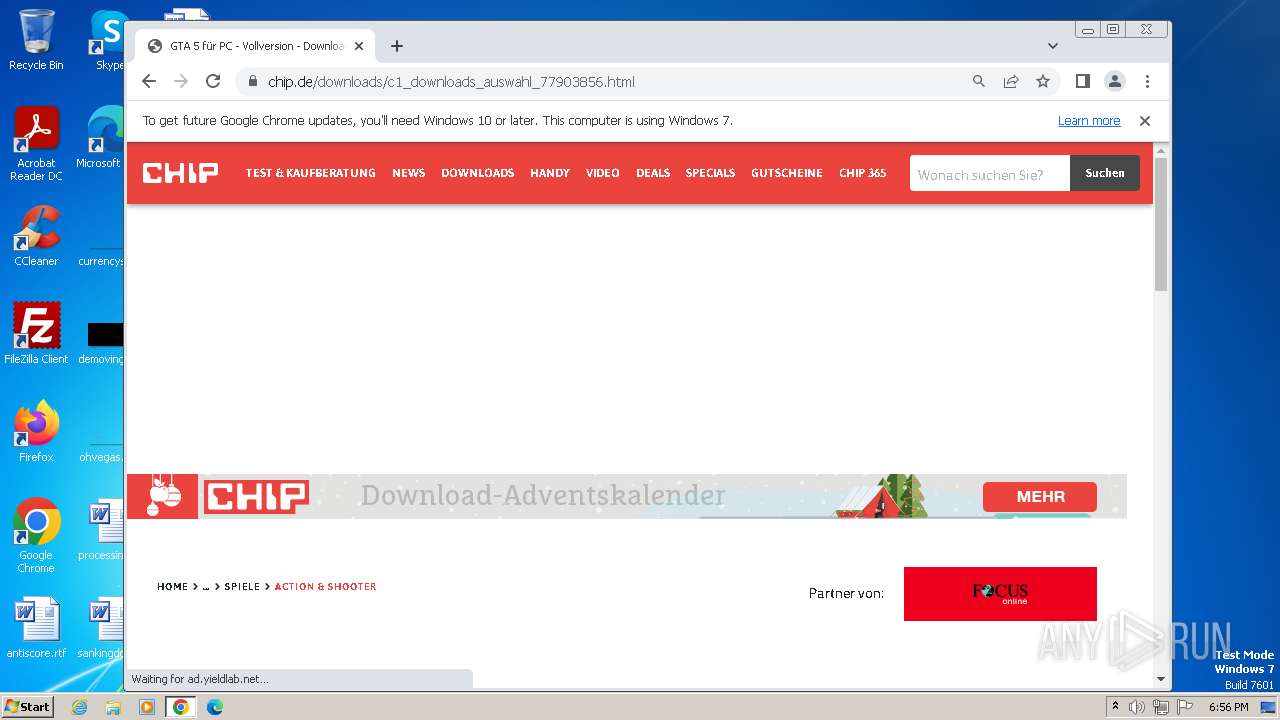Image resolution: width=1280 pixels, height=720 pixels.
Task: Click the network tray icon
Action: point(1161,707)
